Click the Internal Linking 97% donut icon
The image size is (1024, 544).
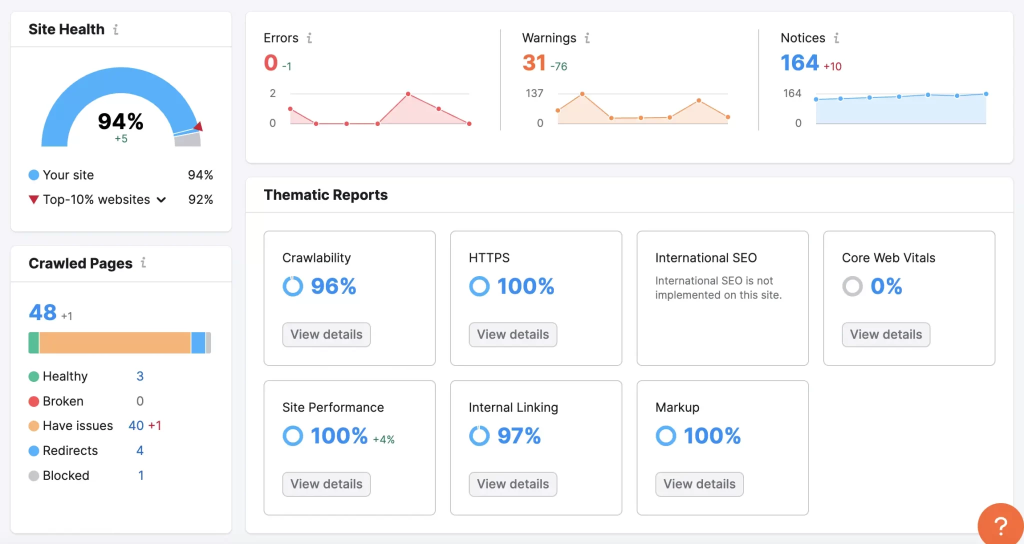tap(479, 436)
